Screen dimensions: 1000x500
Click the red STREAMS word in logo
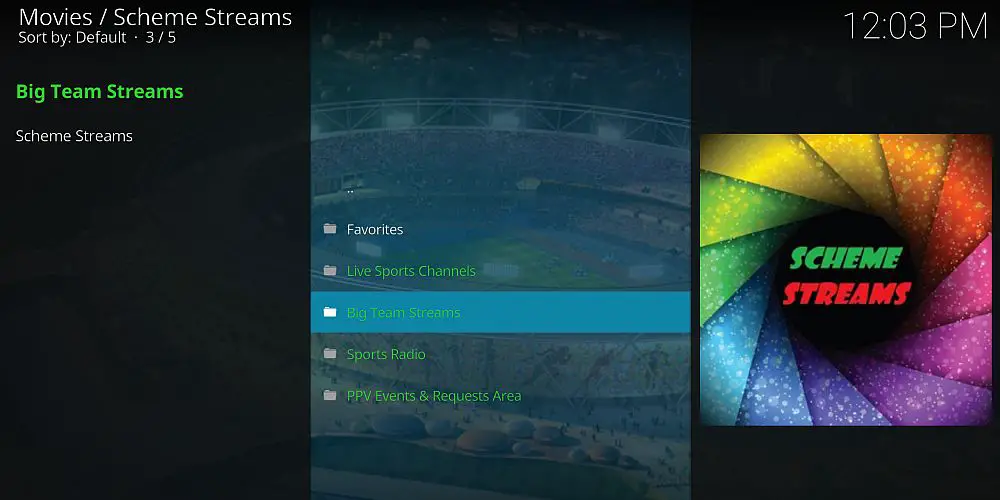tap(846, 294)
